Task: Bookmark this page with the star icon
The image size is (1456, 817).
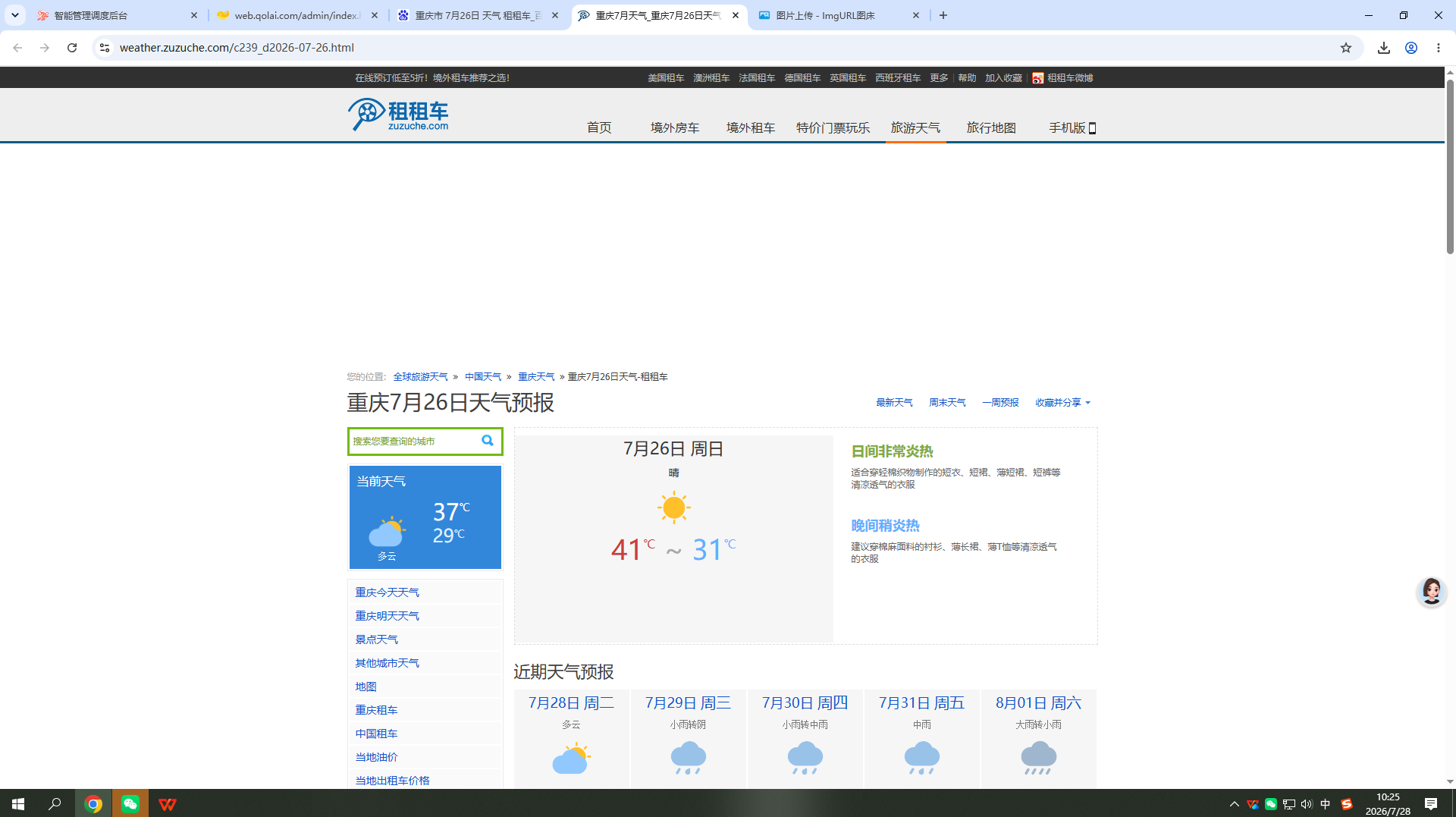Action: coord(1346,48)
